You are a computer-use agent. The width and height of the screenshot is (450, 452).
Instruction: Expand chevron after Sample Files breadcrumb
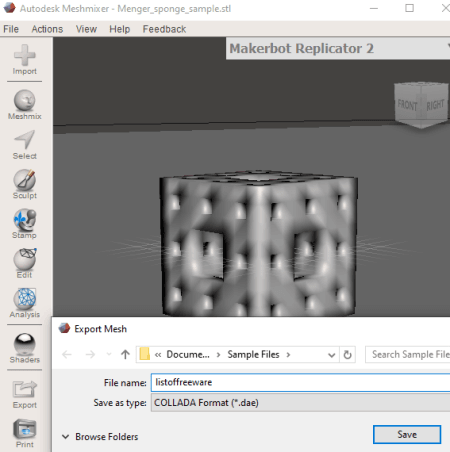coord(288,355)
